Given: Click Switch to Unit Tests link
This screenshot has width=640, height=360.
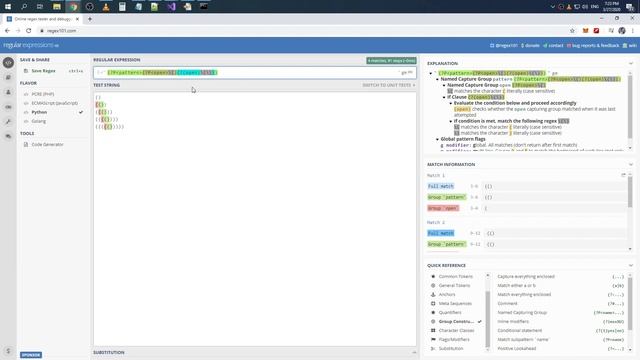Looking at the screenshot, I should point(389,85).
